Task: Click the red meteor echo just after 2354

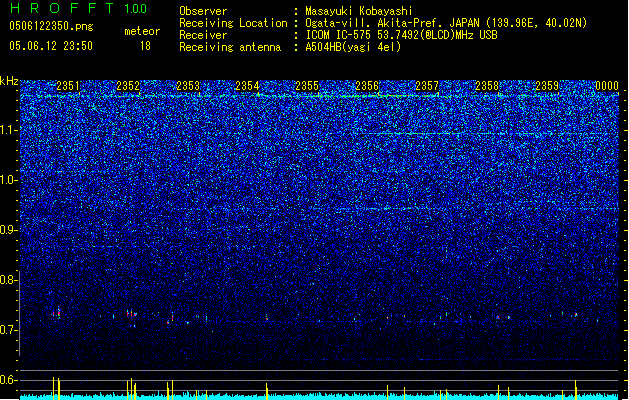Action: pos(267,319)
